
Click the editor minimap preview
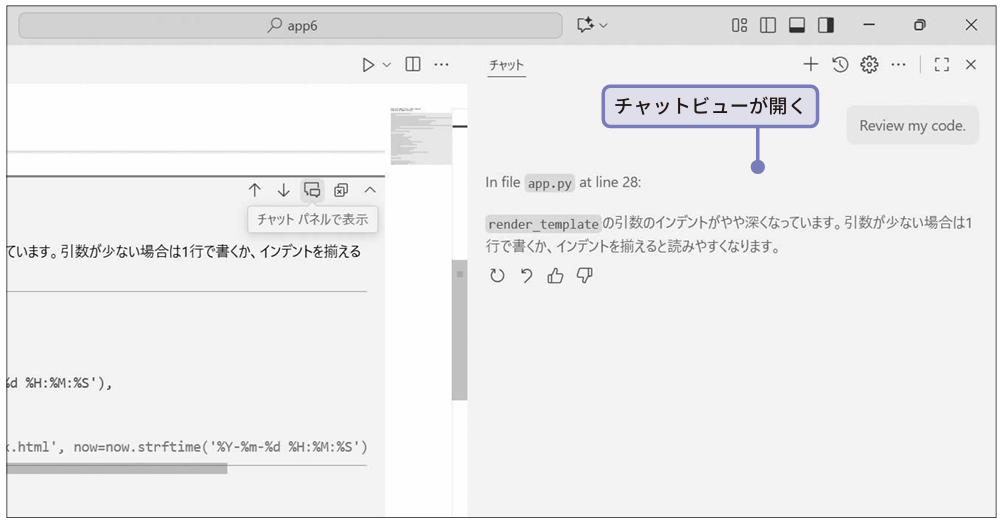[420, 136]
